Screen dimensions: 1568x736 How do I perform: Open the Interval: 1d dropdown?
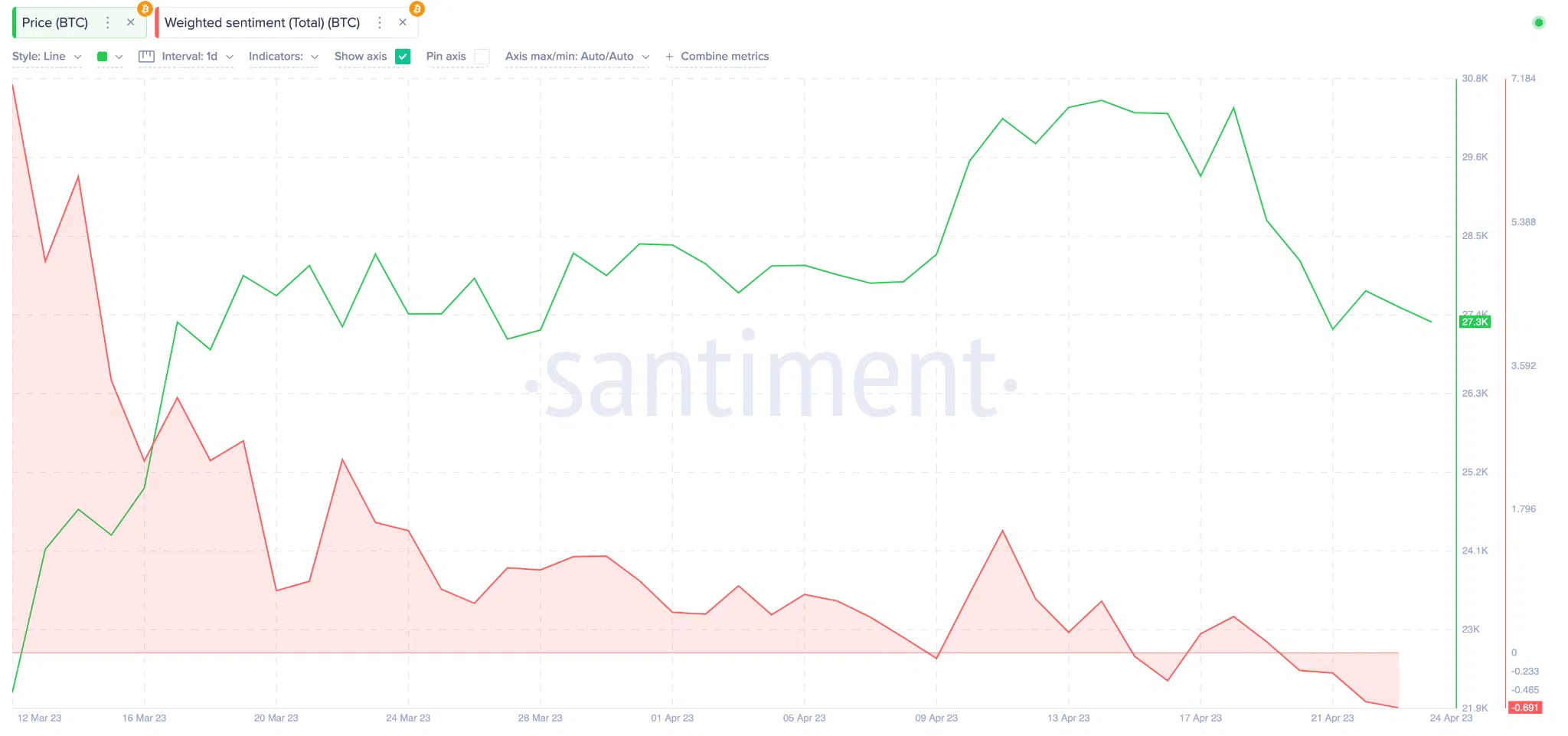(197, 57)
